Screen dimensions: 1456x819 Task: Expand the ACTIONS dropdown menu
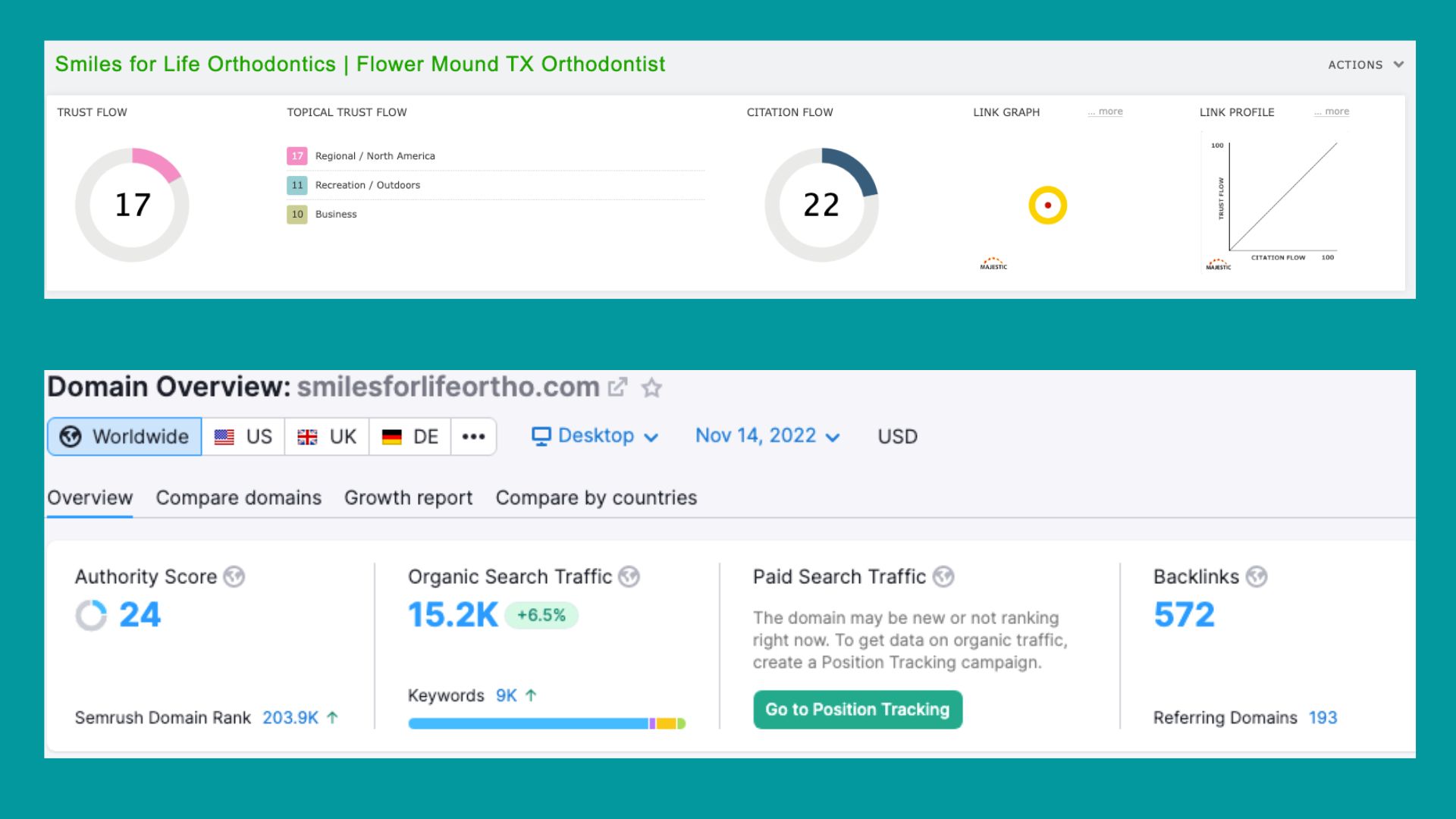pyautogui.click(x=1365, y=65)
